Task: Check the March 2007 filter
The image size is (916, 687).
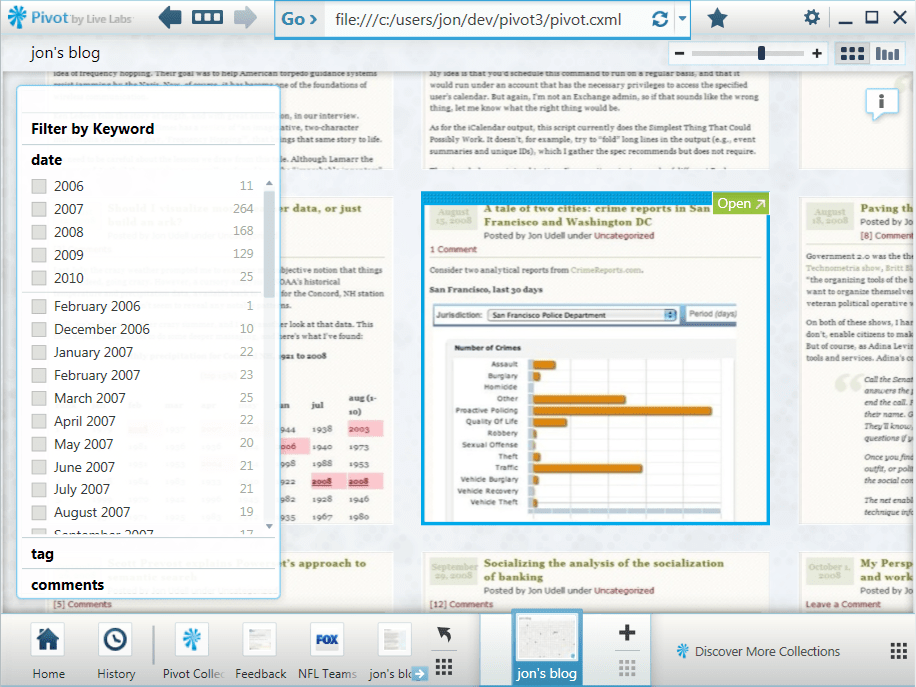Action: (39, 398)
